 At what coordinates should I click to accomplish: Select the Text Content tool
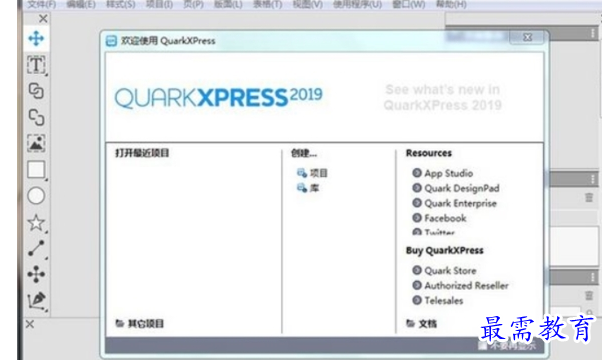(36, 64)
